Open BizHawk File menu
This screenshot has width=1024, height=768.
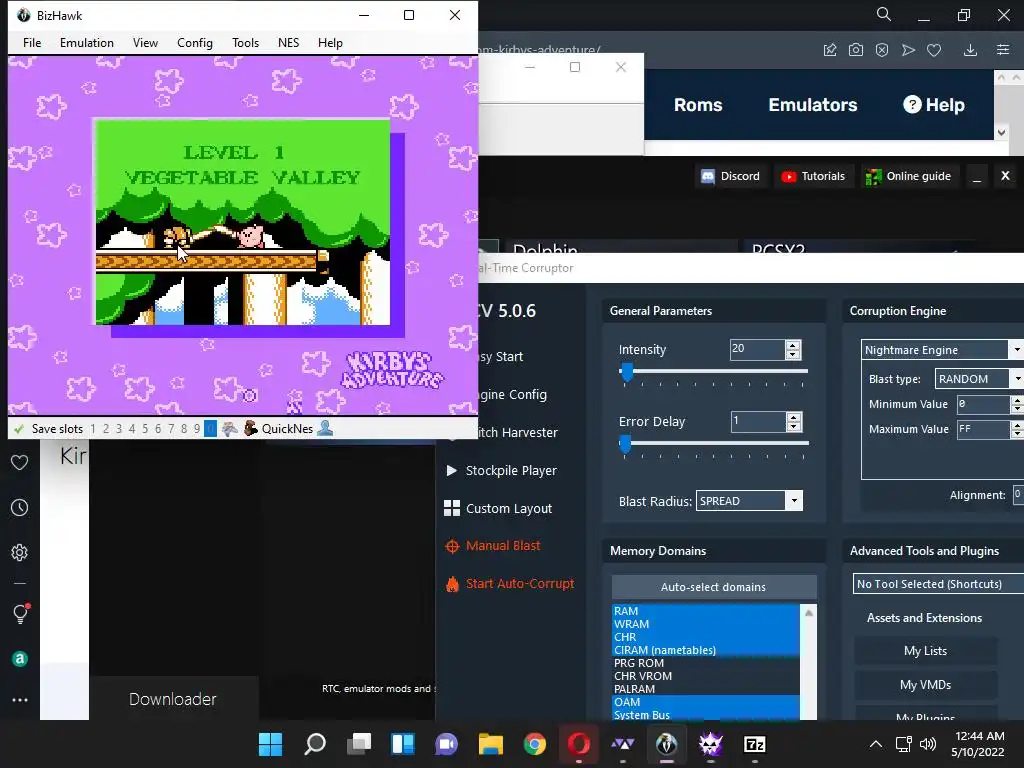32,42
